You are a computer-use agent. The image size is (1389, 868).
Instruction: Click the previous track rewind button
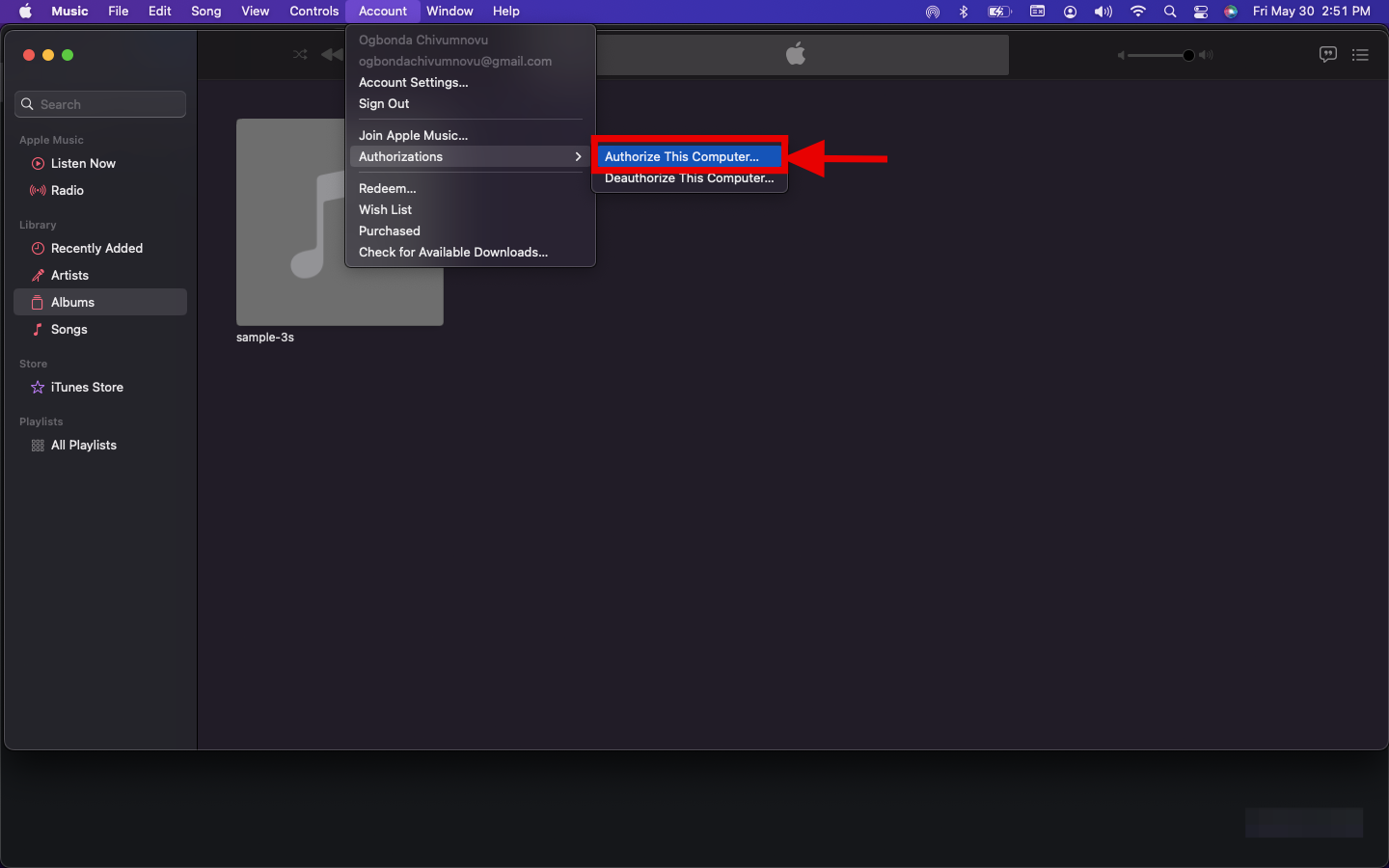[x=332, y=55]
